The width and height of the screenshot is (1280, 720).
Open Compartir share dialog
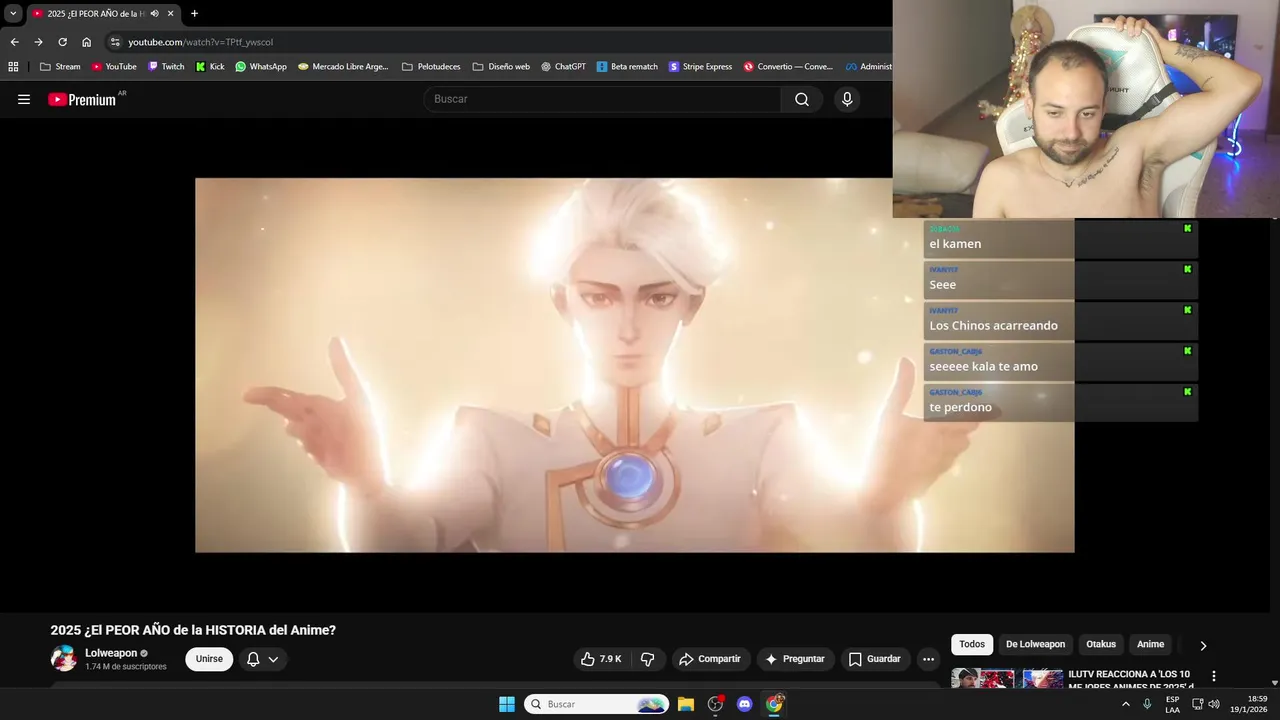click(710, 659)
